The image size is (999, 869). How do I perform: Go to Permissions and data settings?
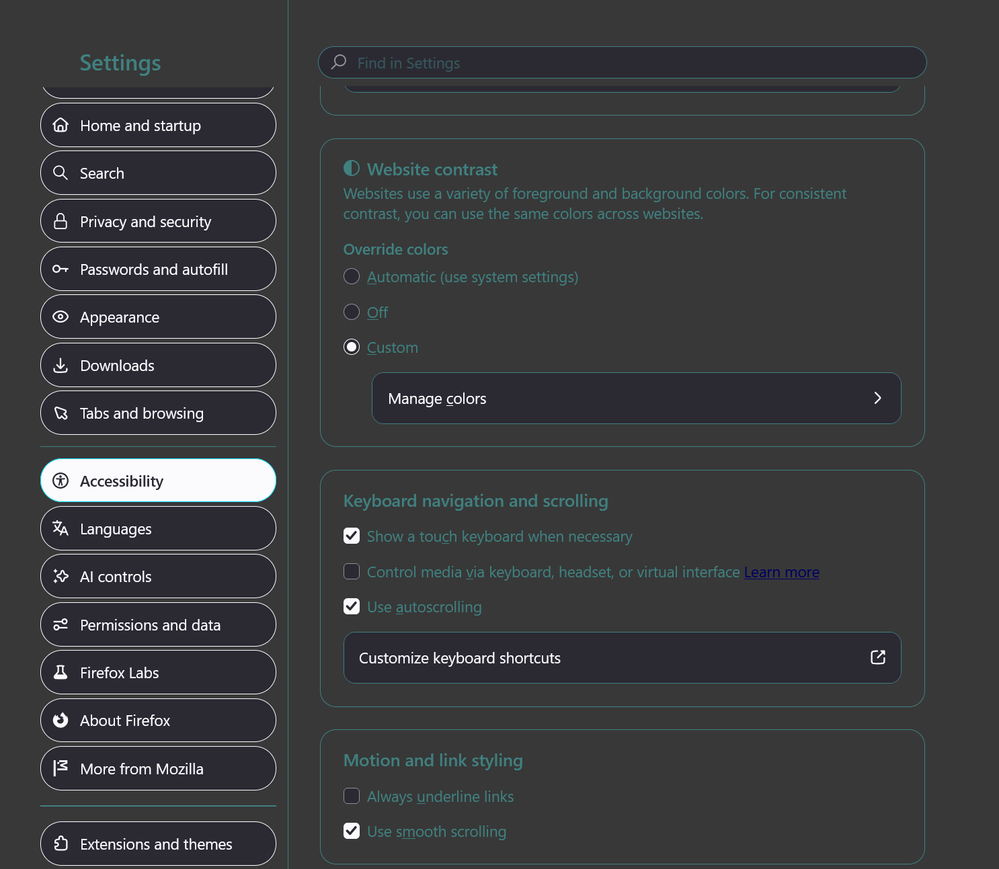tap(158, 624)
